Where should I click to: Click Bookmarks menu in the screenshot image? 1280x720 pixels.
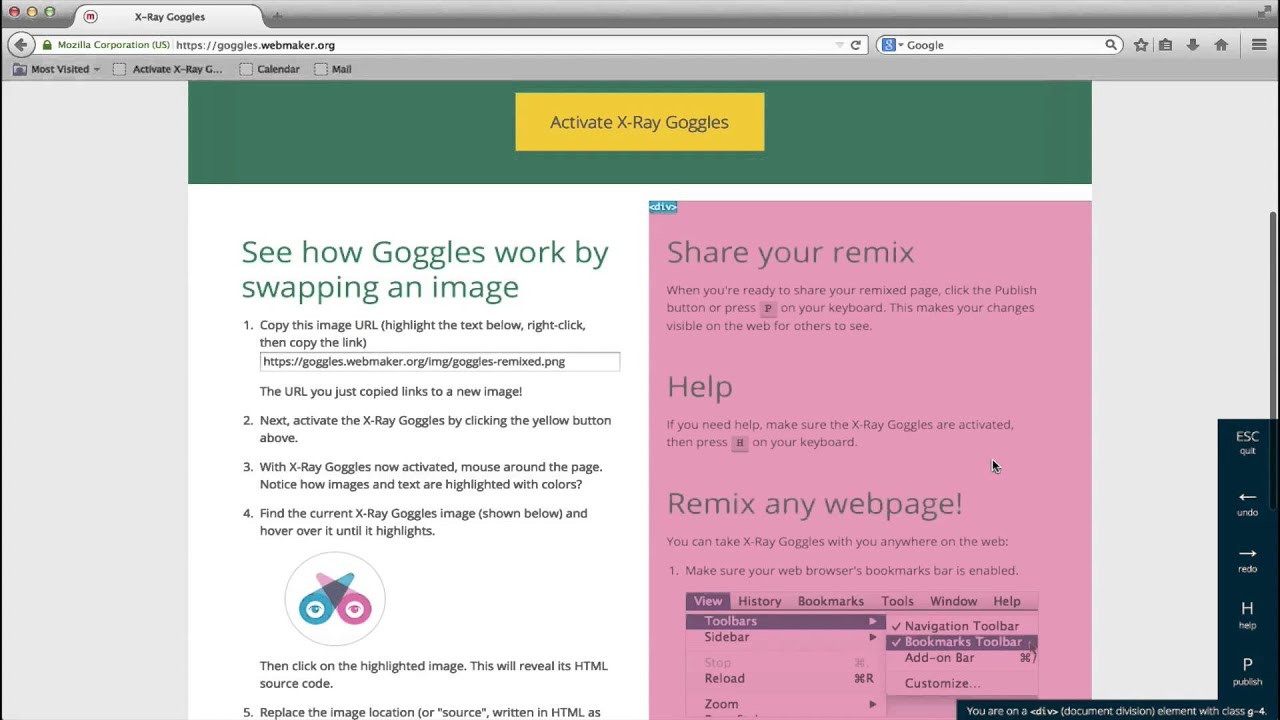[x=830, y=601]
